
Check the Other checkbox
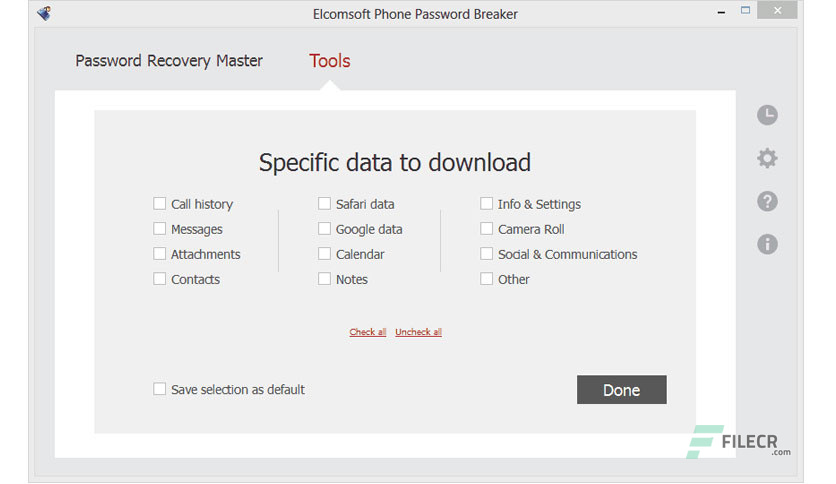486,279
